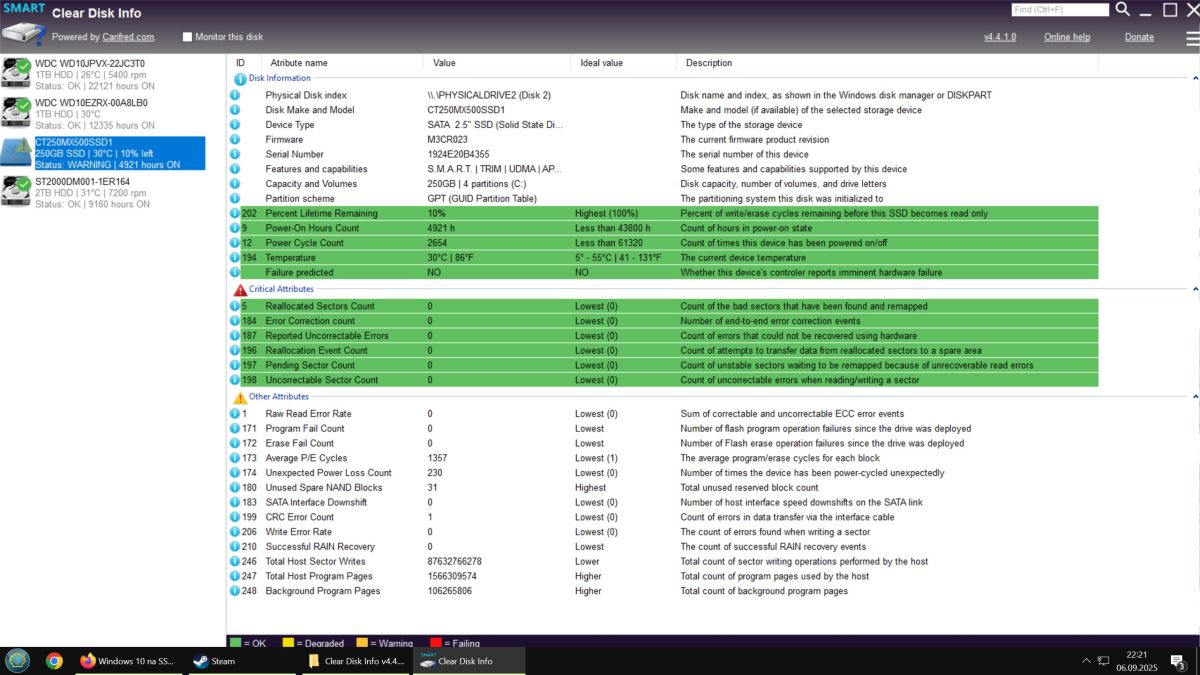Click info icon for Power-On Hours Count
Screen dimensions: 1200x675
tap(235, 228)
